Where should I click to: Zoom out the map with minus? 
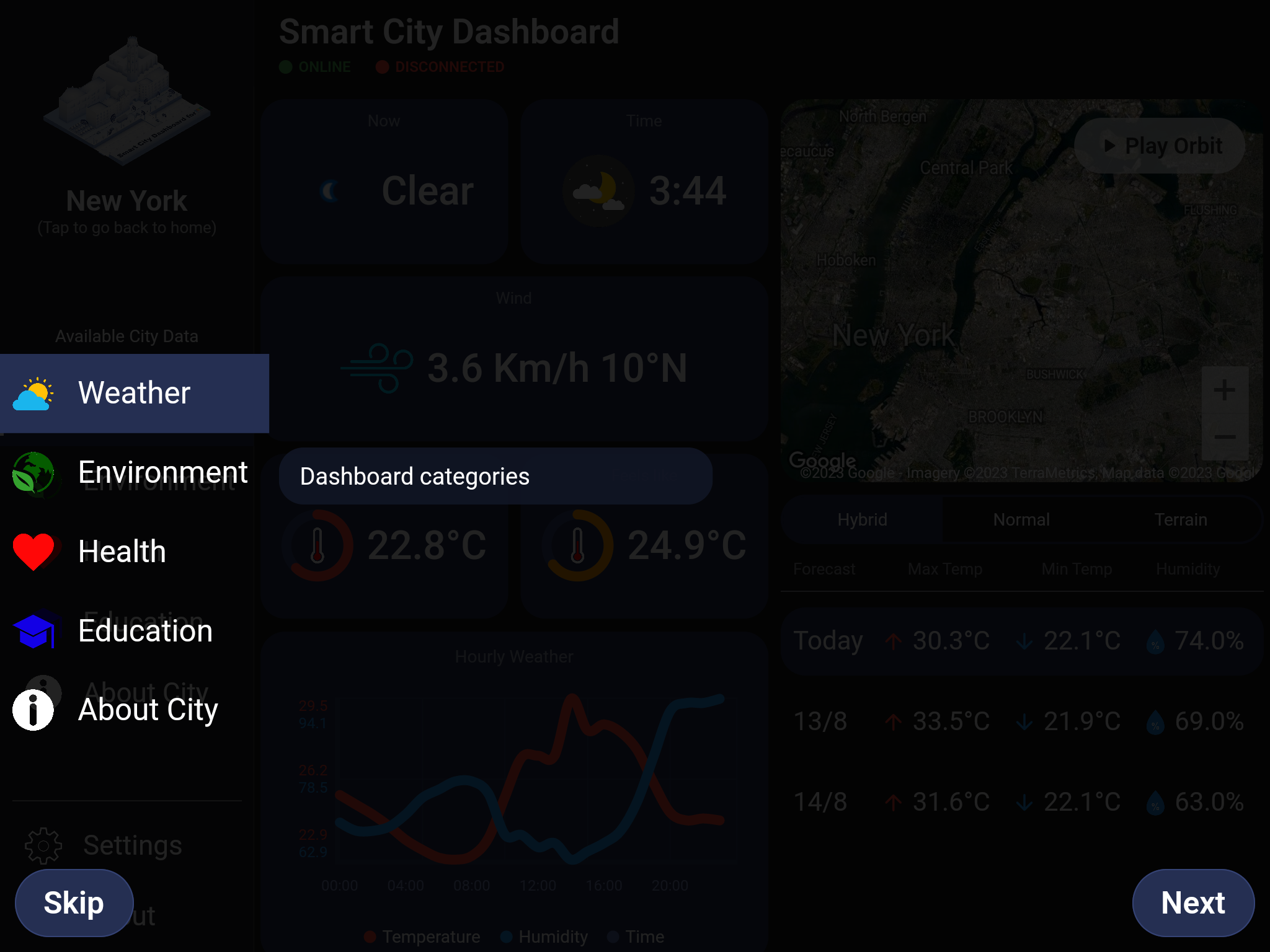click(x=1224, y=437)
